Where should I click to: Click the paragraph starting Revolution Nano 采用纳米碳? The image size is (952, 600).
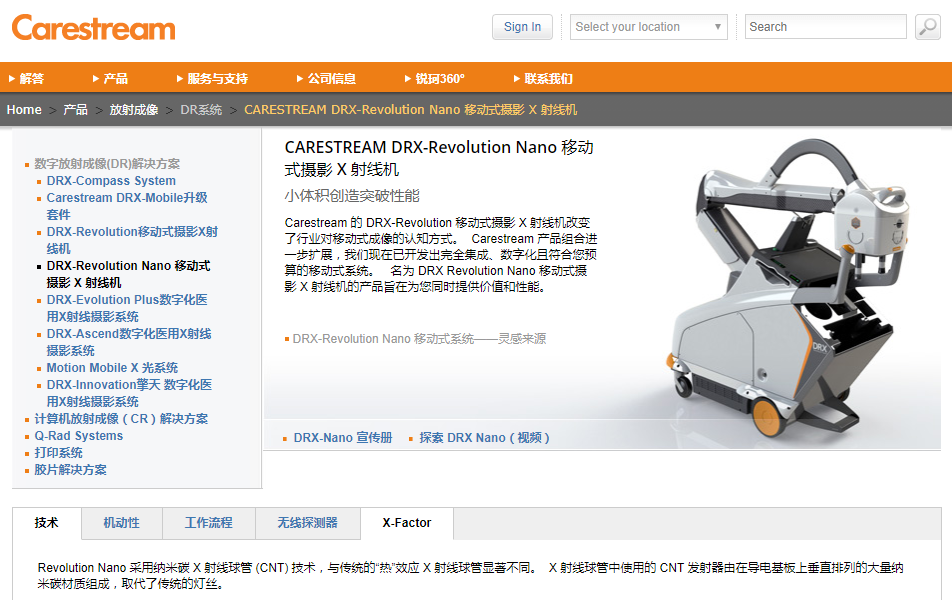point(471,576)
